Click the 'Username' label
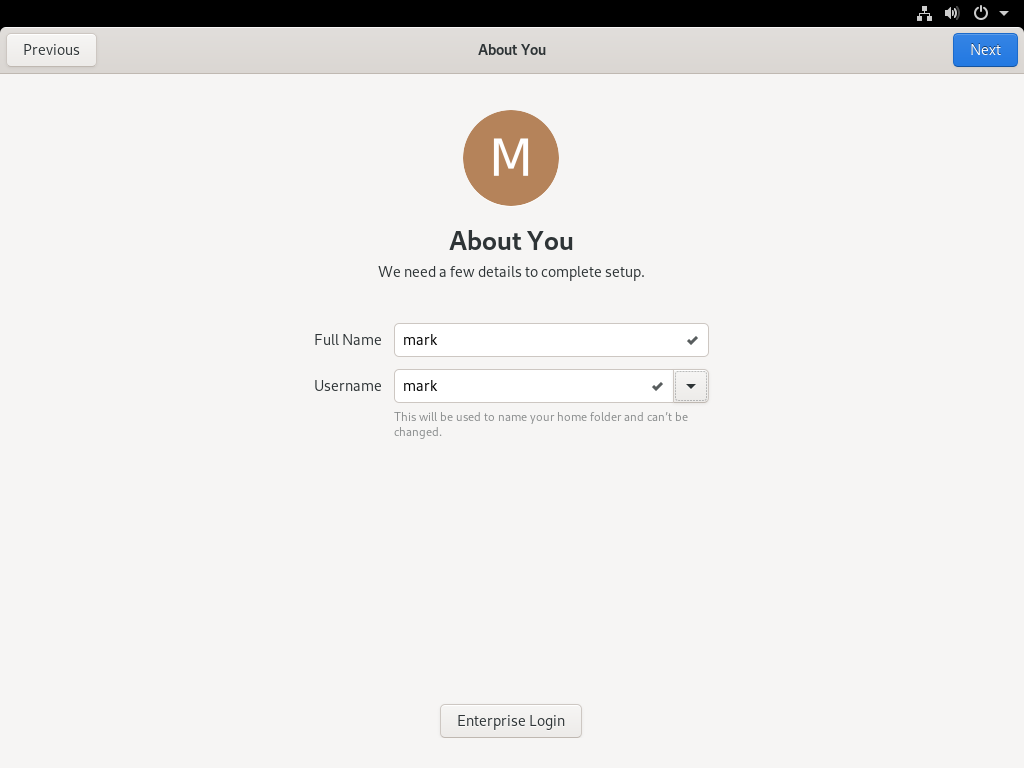This screenshot has height=768, width=1024. [347, 386]
